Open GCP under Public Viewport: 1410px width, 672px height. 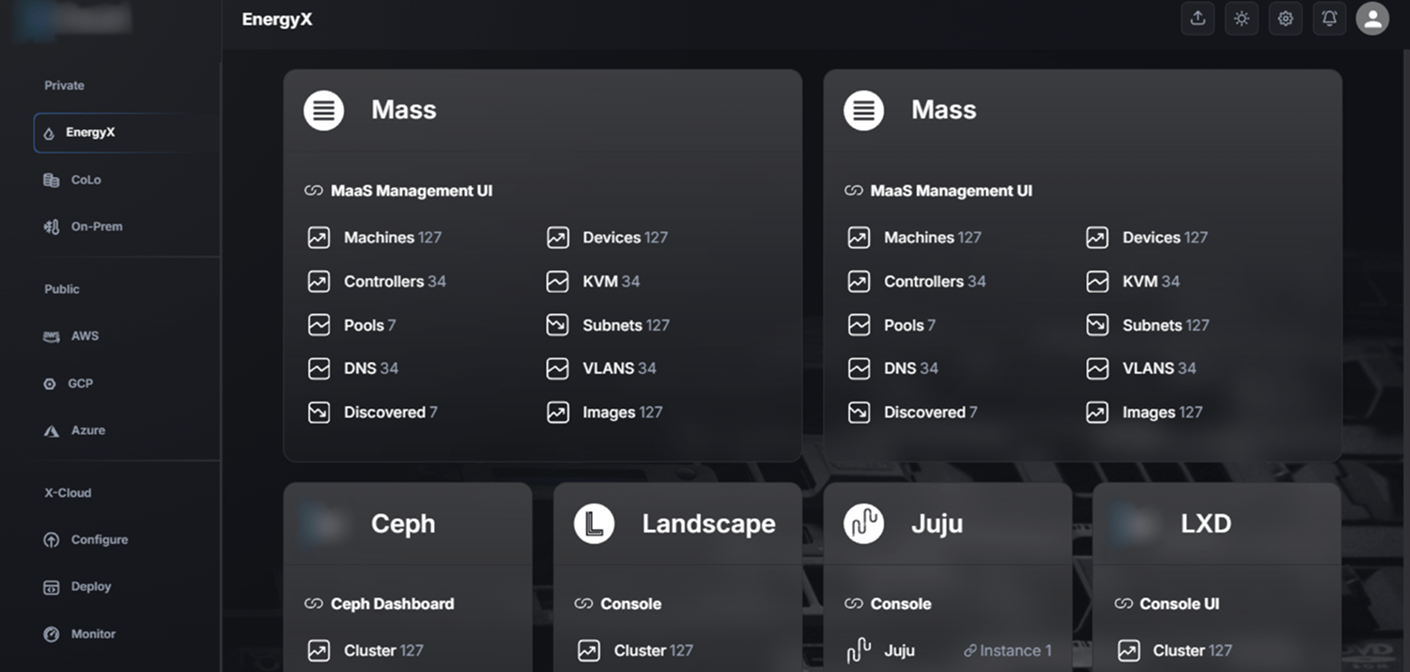pos(68,384)
